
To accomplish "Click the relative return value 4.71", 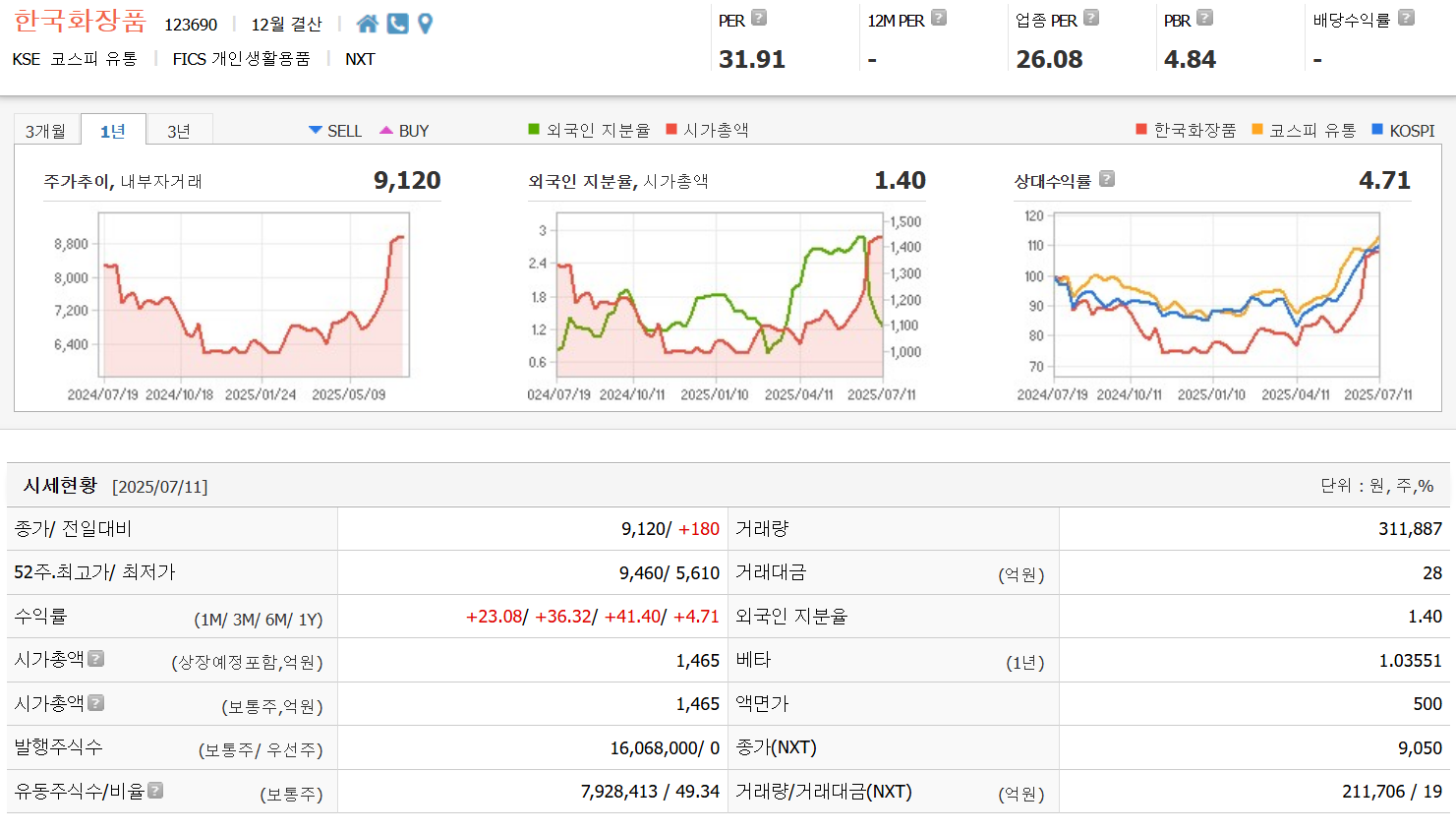I will click(x=1384, y=180).
